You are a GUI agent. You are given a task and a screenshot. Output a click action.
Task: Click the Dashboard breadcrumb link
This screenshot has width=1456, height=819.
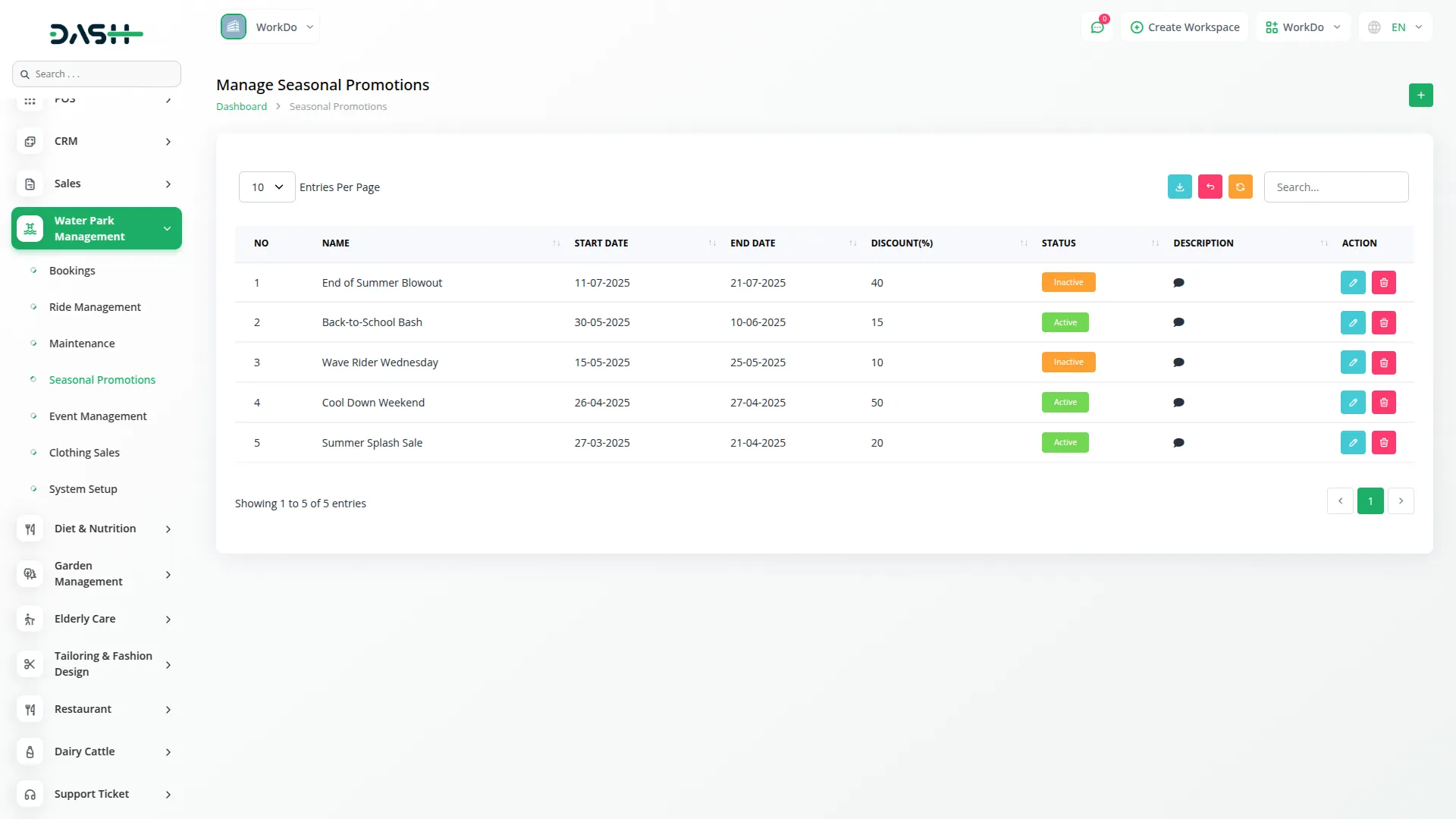point(241,106)
